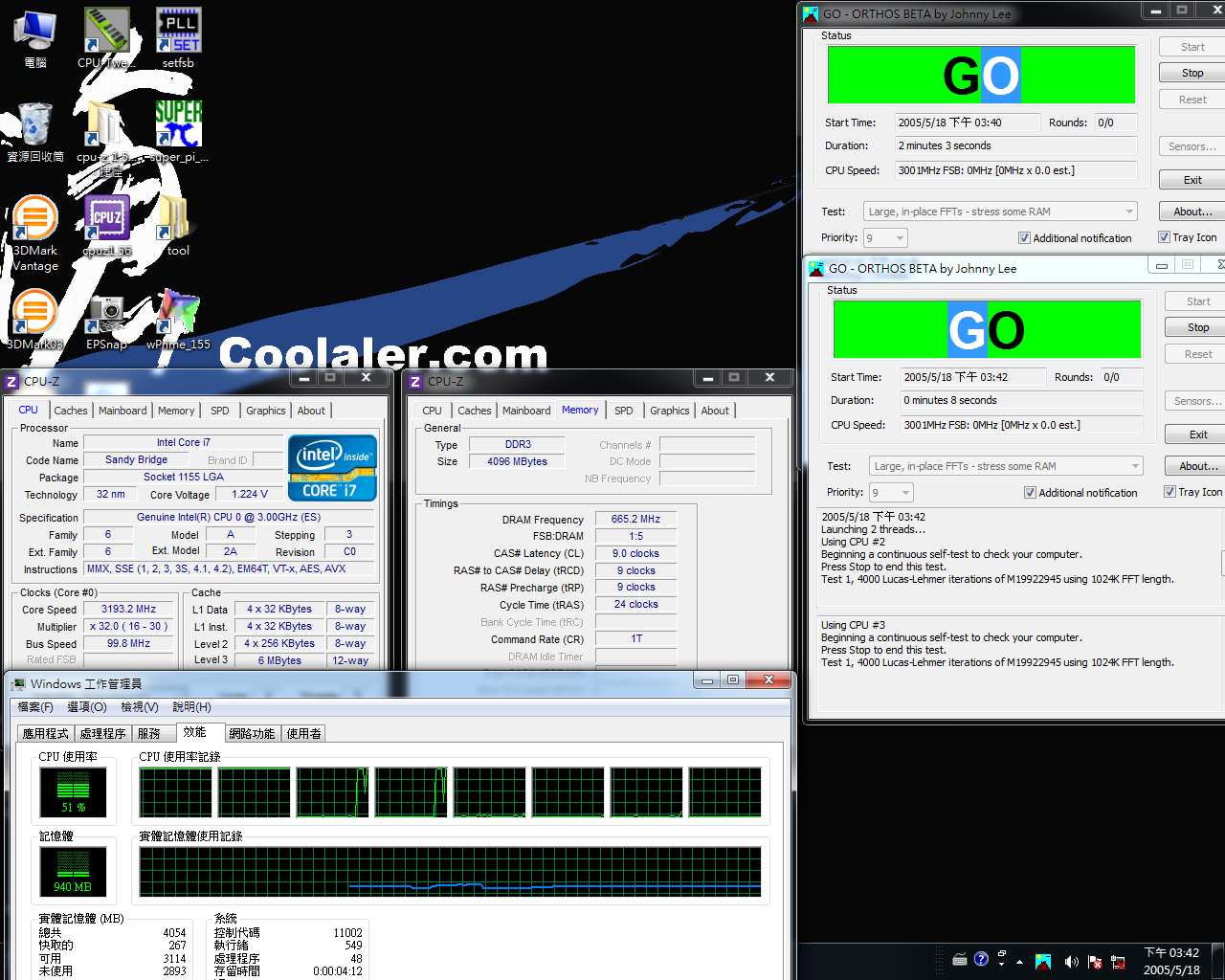Click title icon of ORTHOS window started 03:42
The width and height of the screenshot is (1225, 980).
click(x=816, y=268)
